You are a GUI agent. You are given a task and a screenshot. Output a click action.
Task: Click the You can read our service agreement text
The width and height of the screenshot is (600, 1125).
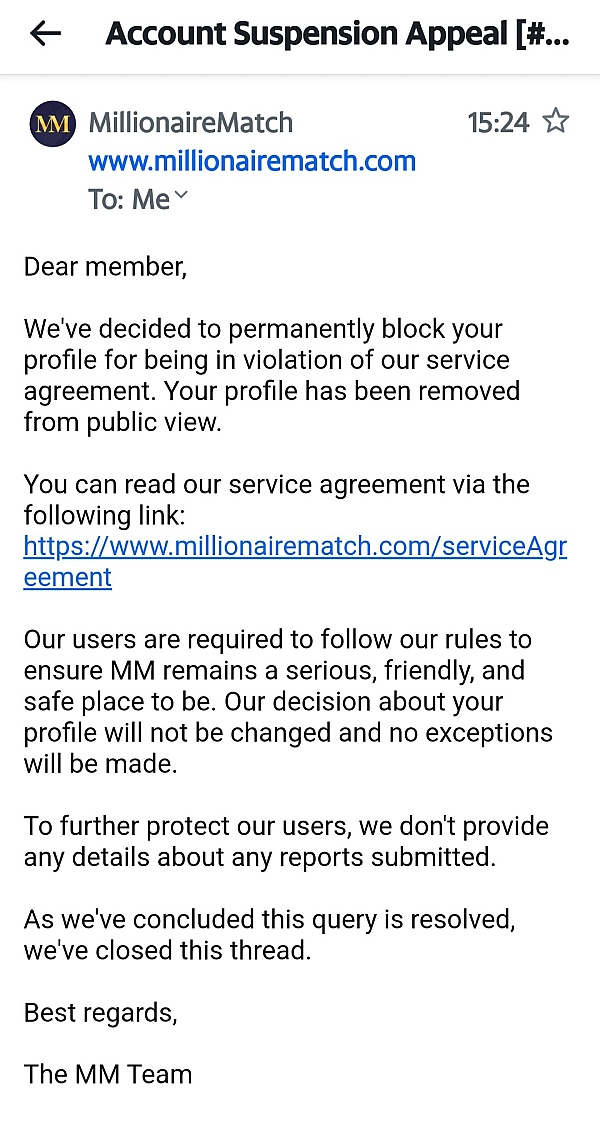[276, 499]
